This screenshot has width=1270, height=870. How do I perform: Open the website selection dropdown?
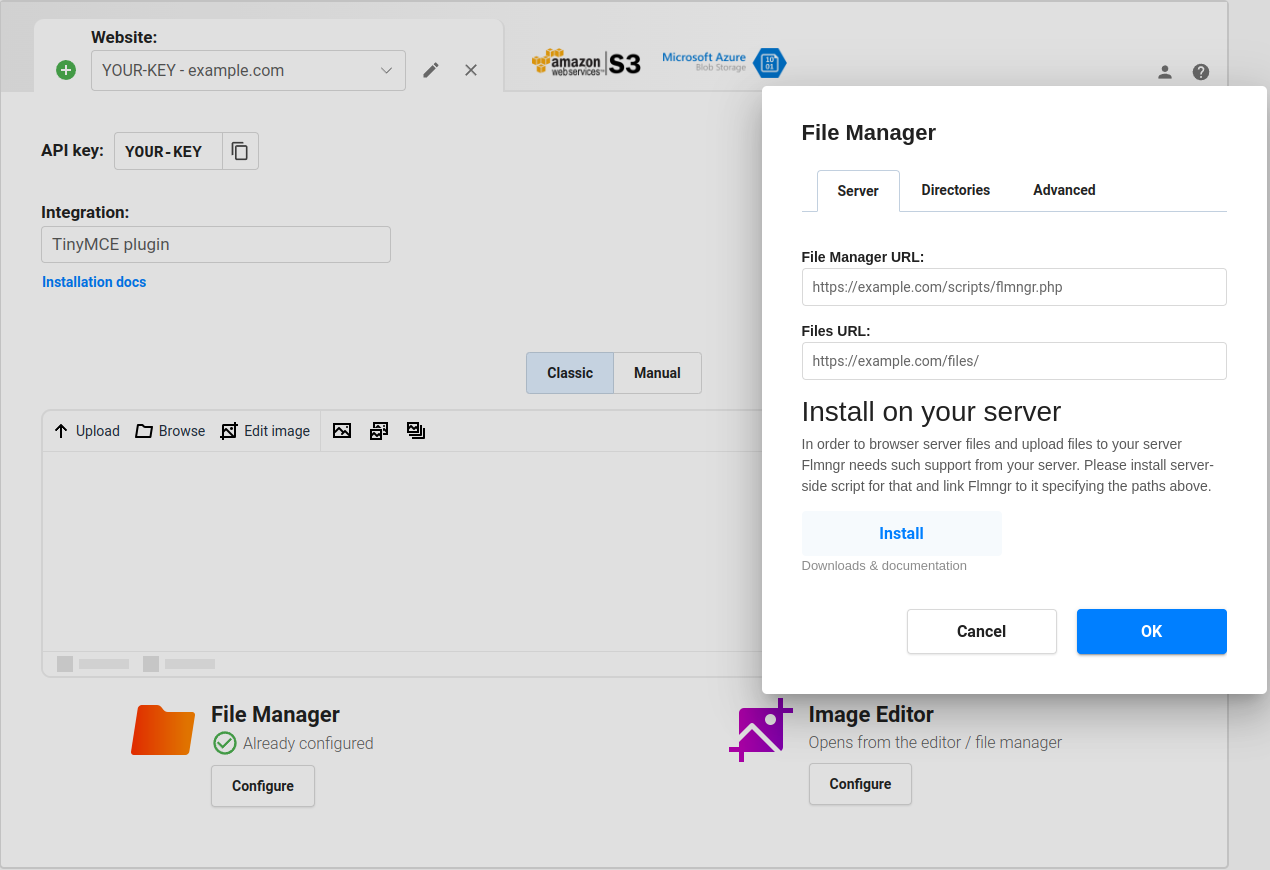[x=386, y=70]
